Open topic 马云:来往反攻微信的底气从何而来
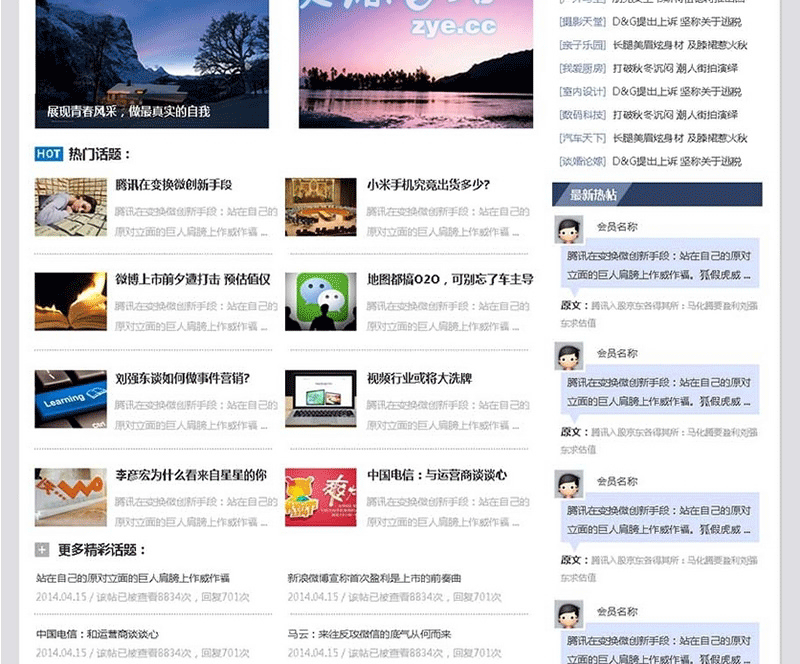 (x=369, y=634)
